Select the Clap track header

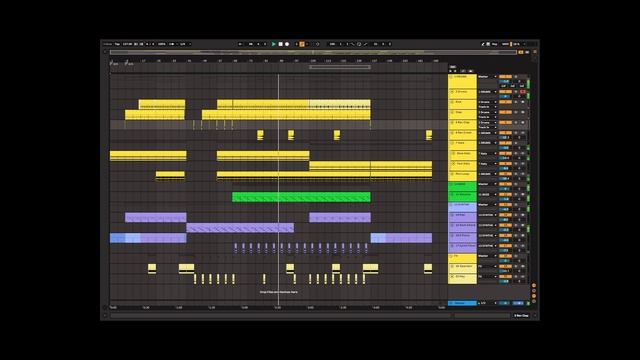tap(462, 115)
